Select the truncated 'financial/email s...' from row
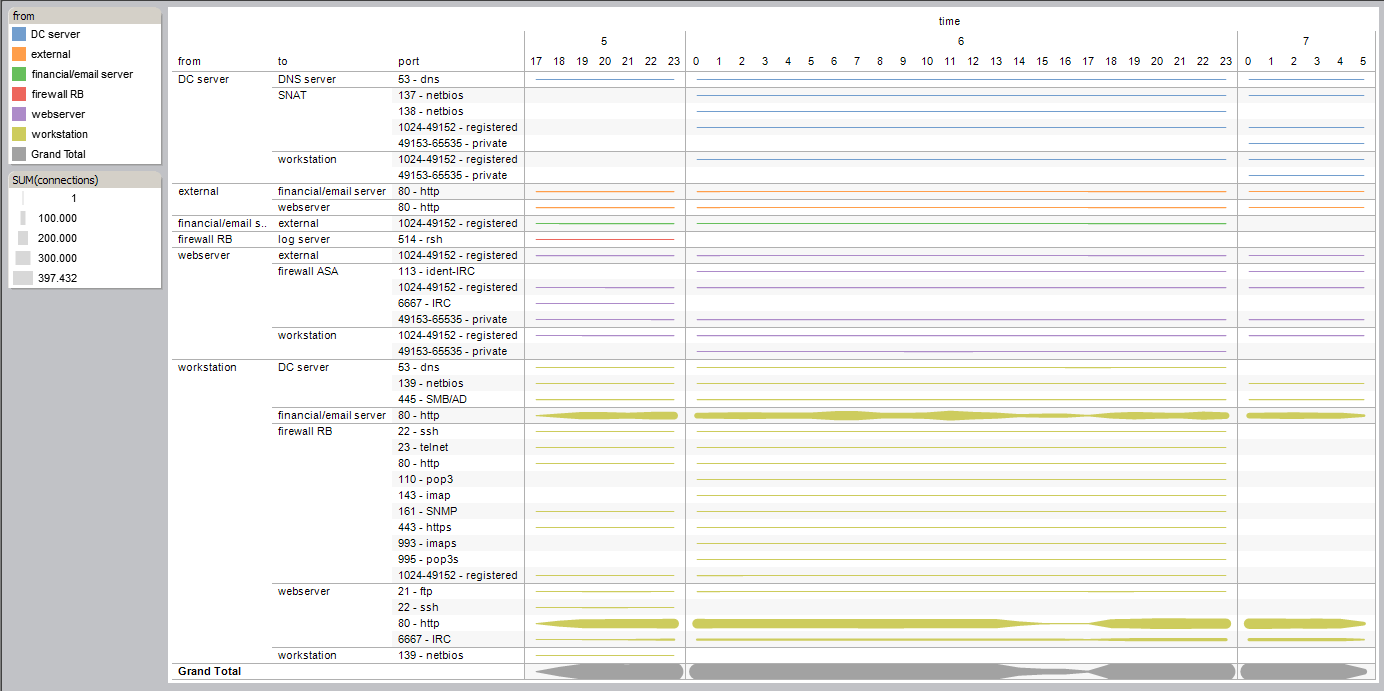The width and height of the screenshot is (1384, 691). (x=223, y=223)
